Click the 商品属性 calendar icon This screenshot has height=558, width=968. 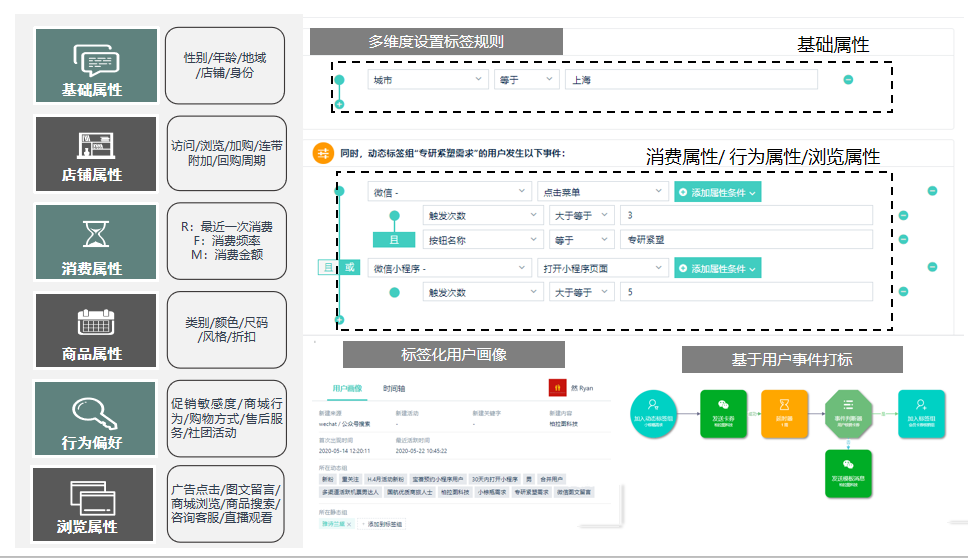pyautogui.click(x=96, y=321)
